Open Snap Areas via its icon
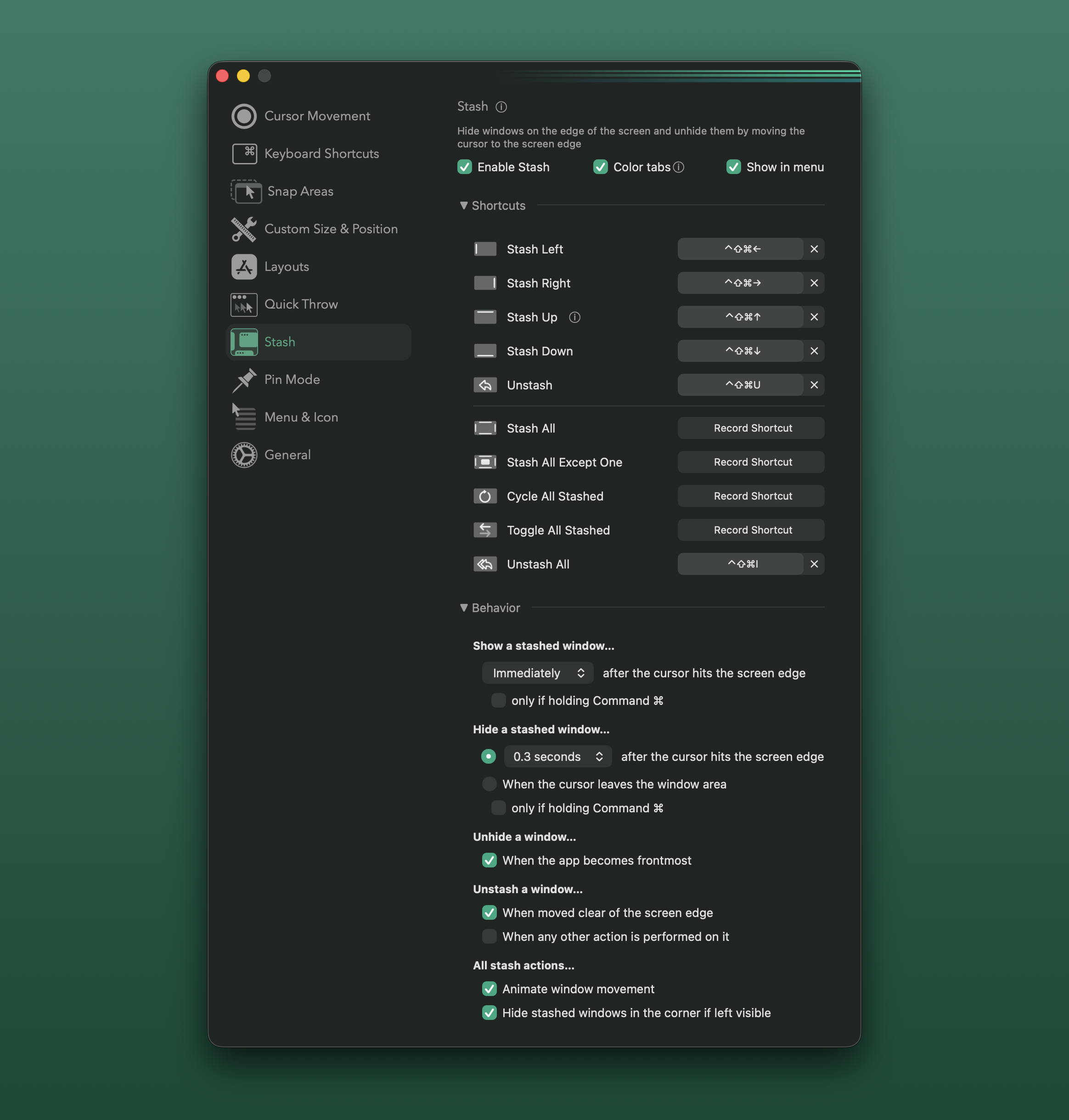1069x1120 pixels. point(246,191)
